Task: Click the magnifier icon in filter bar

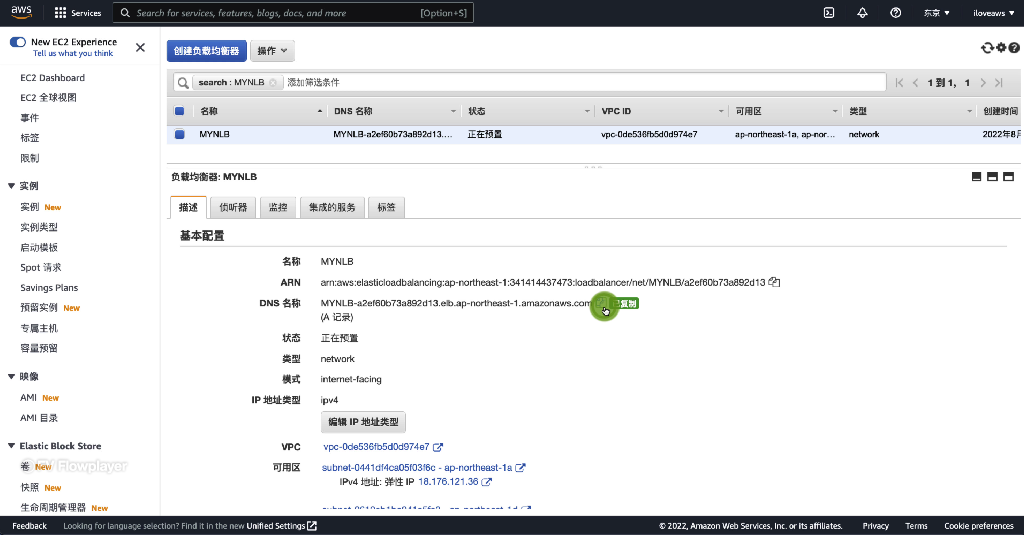Action: pos(184,82)
